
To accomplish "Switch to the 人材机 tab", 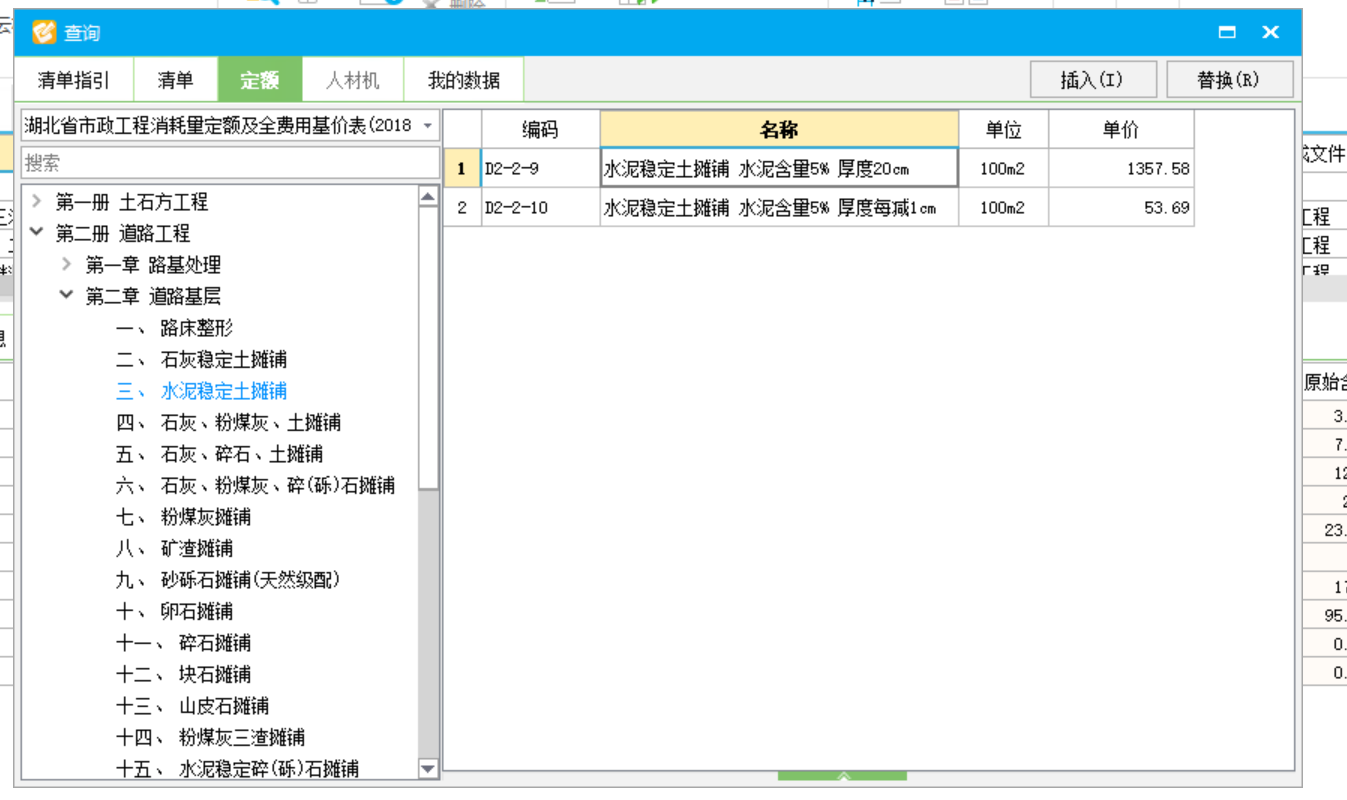I will point(352,80).
